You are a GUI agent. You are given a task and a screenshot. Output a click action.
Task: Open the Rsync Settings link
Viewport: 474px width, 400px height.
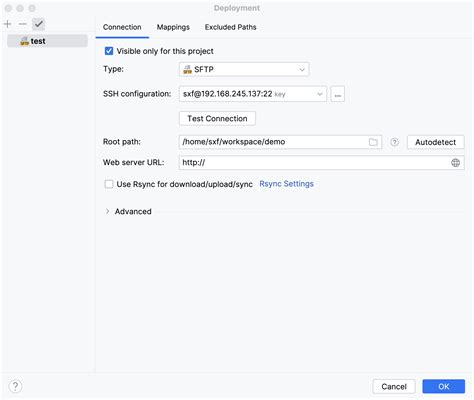[x=286, y=184]
